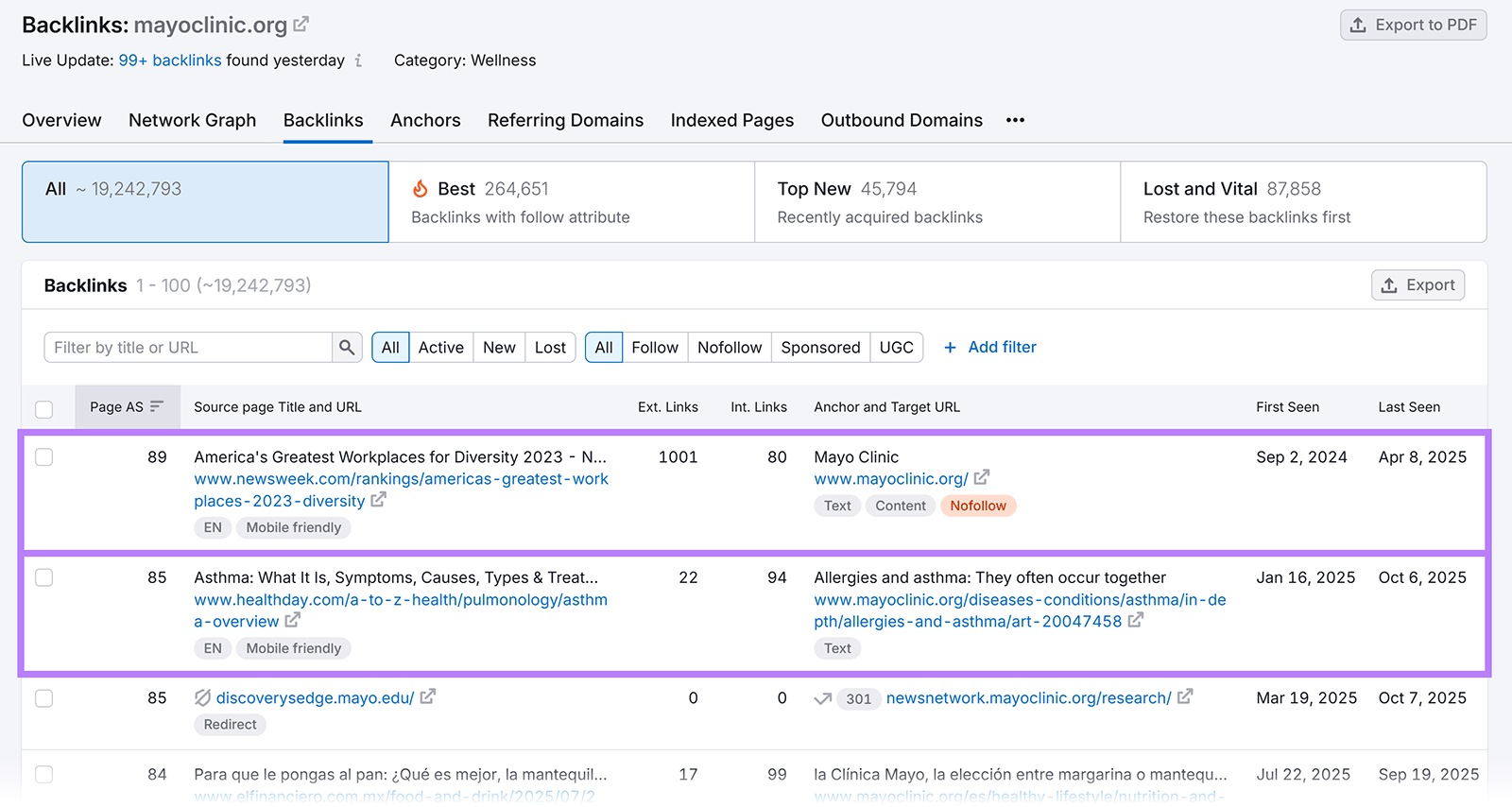Image resolution: width=1512 pixels, height=807 pixels.
Task: Open the Anchors tab
Action: pos(425,120)
